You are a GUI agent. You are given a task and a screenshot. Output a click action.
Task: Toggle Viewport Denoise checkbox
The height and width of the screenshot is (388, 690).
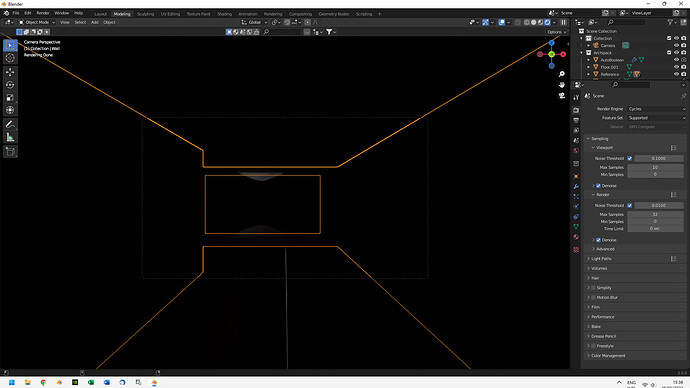tap(598, 186)
